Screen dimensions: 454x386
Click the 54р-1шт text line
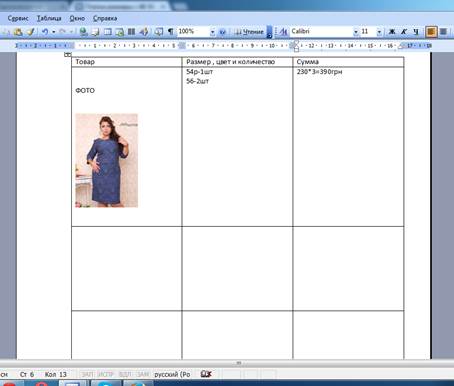pyautogui.click(x=199, y=72)
